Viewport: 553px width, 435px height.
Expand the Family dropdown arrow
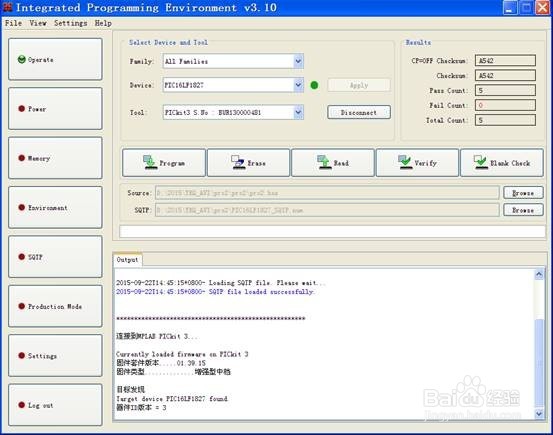click(x=298, y=61)
